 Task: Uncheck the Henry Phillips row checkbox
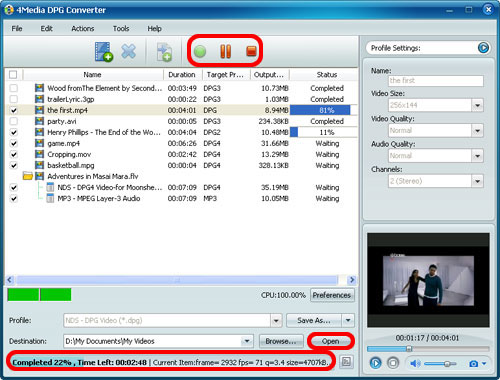point(13,132)
